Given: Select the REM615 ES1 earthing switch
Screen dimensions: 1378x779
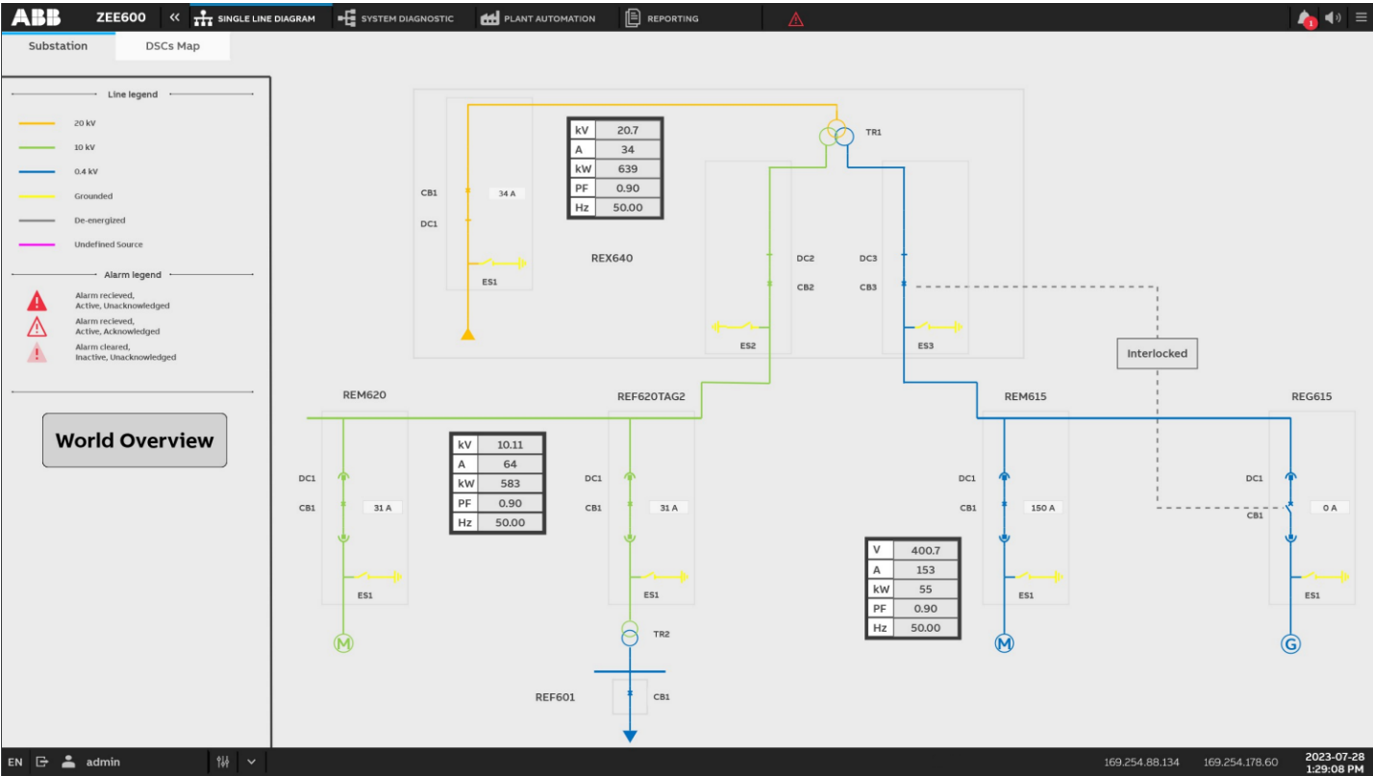Looking at the screenshot, I should (x=1034, y=577).
